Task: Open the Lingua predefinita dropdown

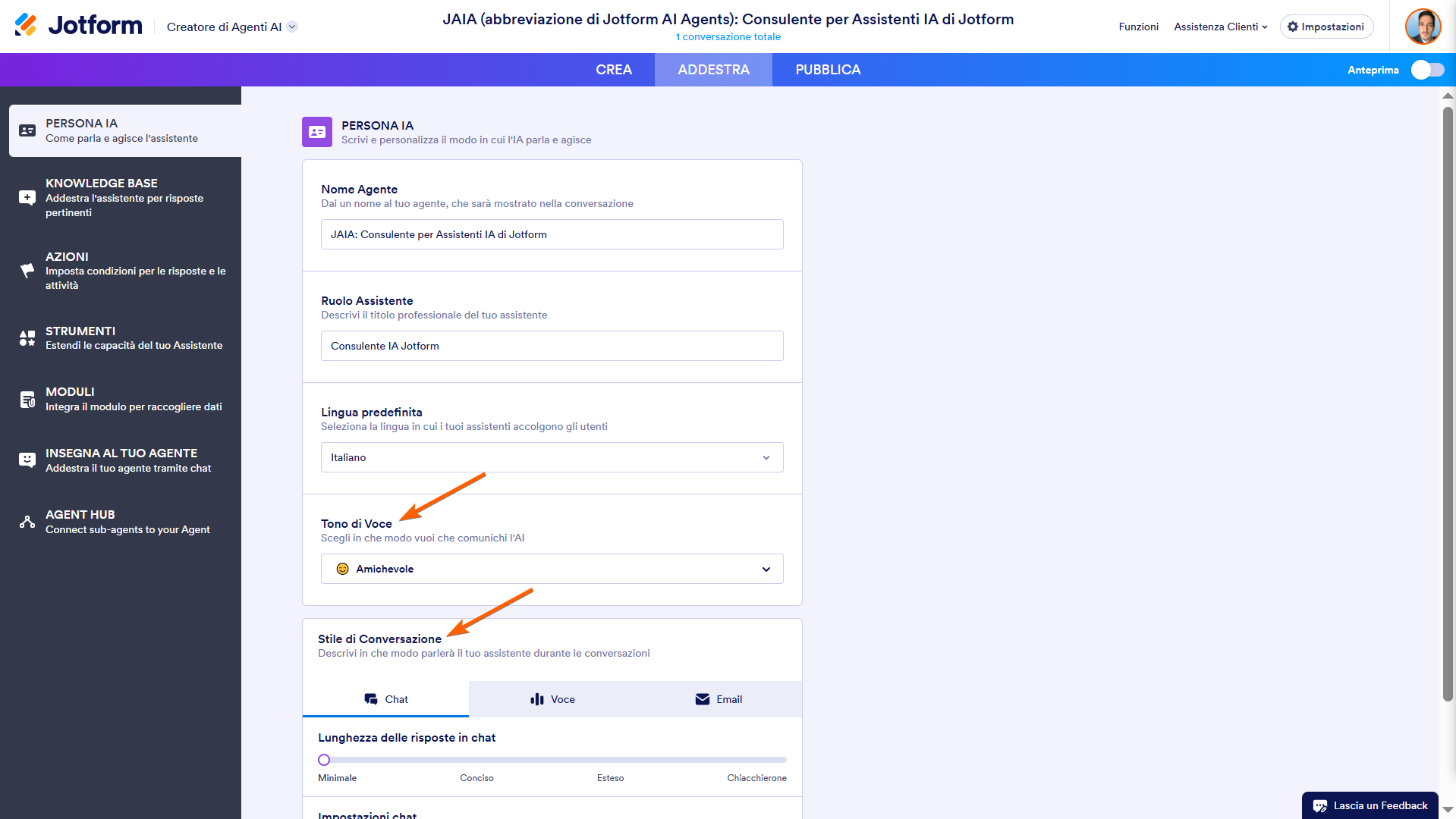Action: [x=552, y=457]
